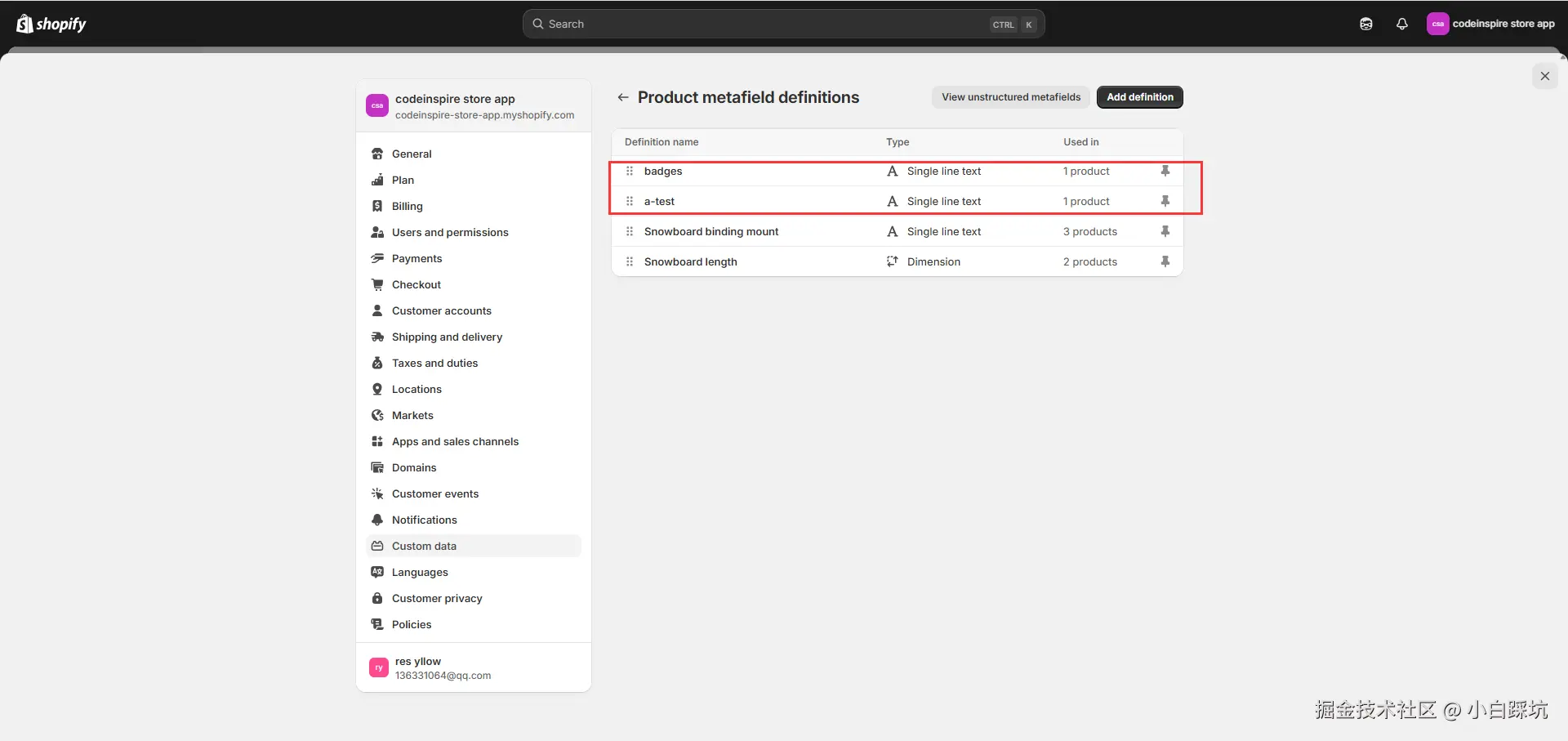Open the notifications bell in top bar
The width and height of the screenshot is (1568, 741).
(1402, 24)
